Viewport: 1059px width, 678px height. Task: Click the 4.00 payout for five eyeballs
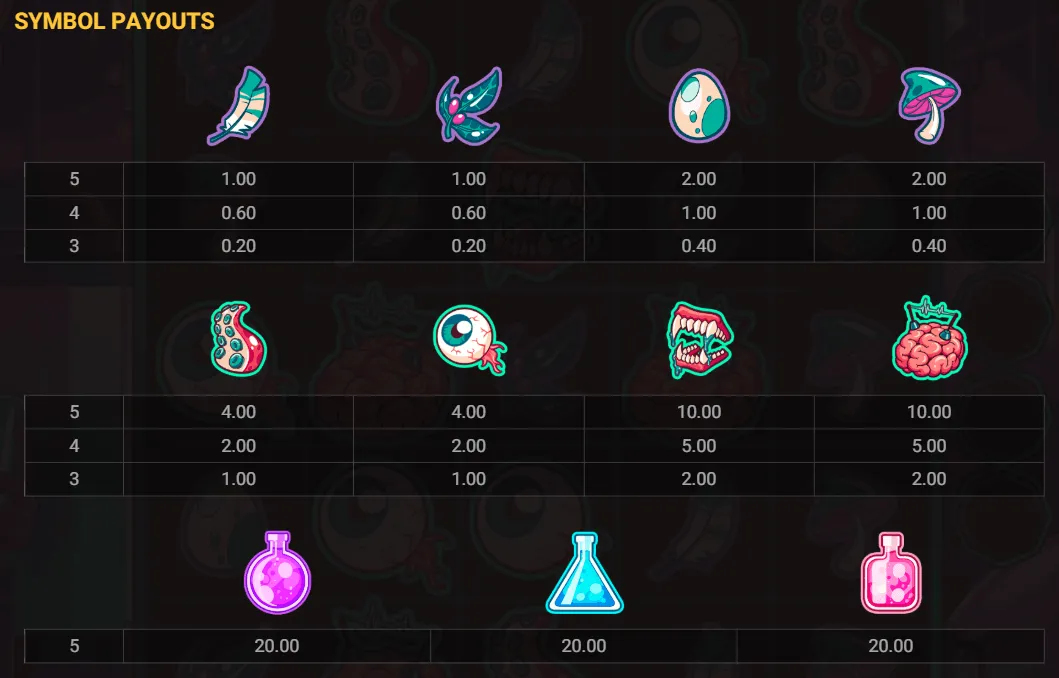(469, 412)
